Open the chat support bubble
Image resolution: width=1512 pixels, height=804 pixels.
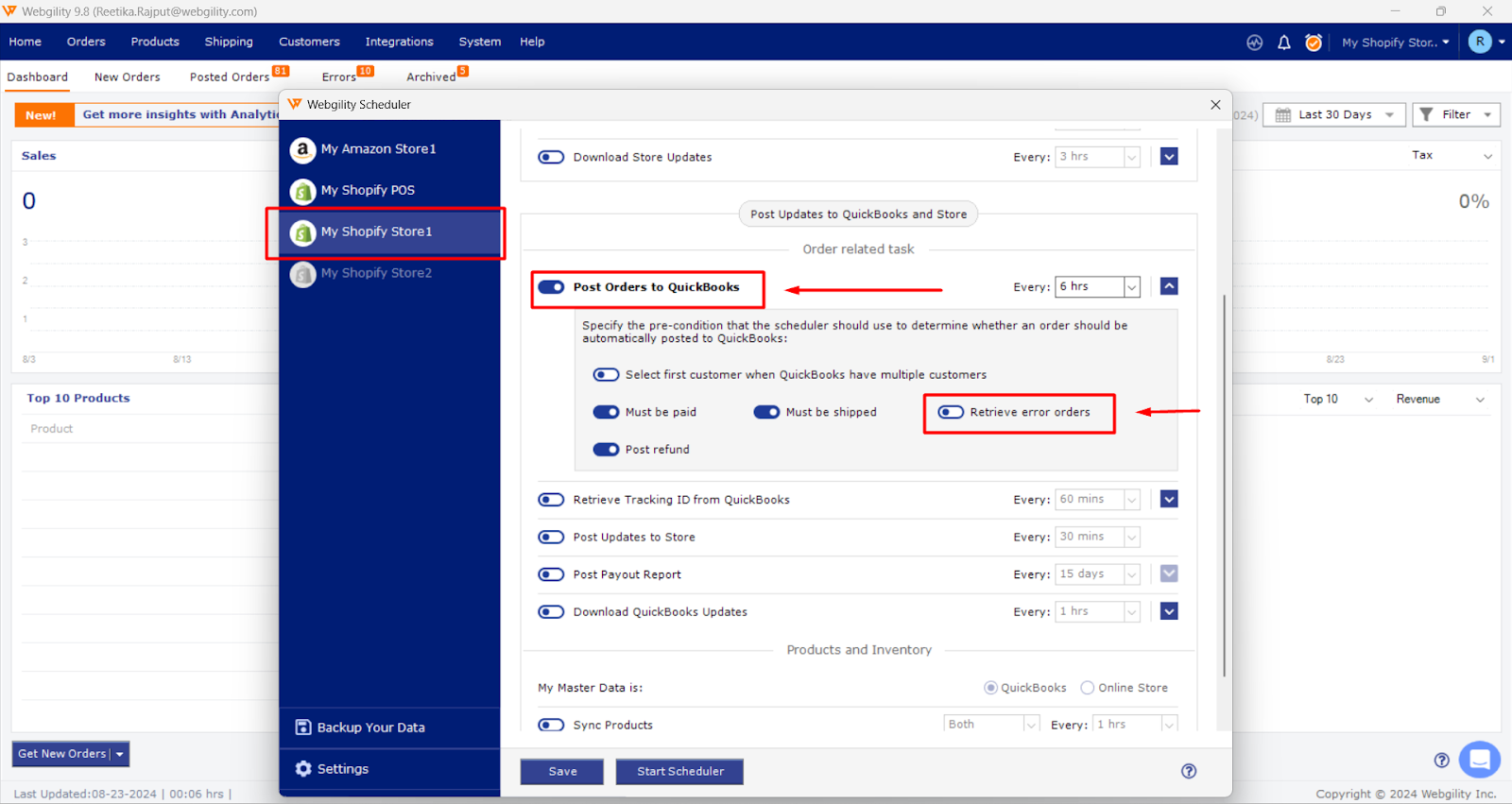pyautogui.click(x=1480, y=760)
